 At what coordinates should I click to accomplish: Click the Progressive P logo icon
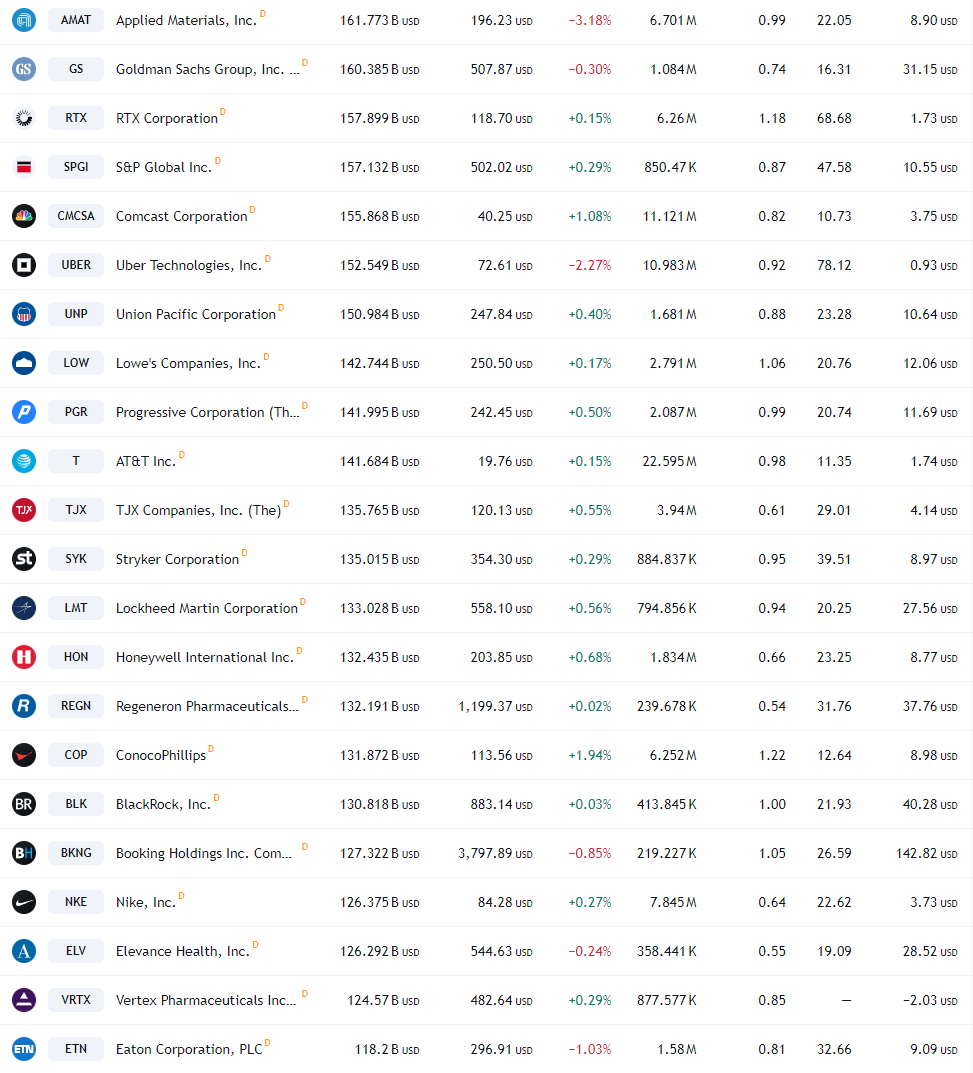[x=24, y=412]
